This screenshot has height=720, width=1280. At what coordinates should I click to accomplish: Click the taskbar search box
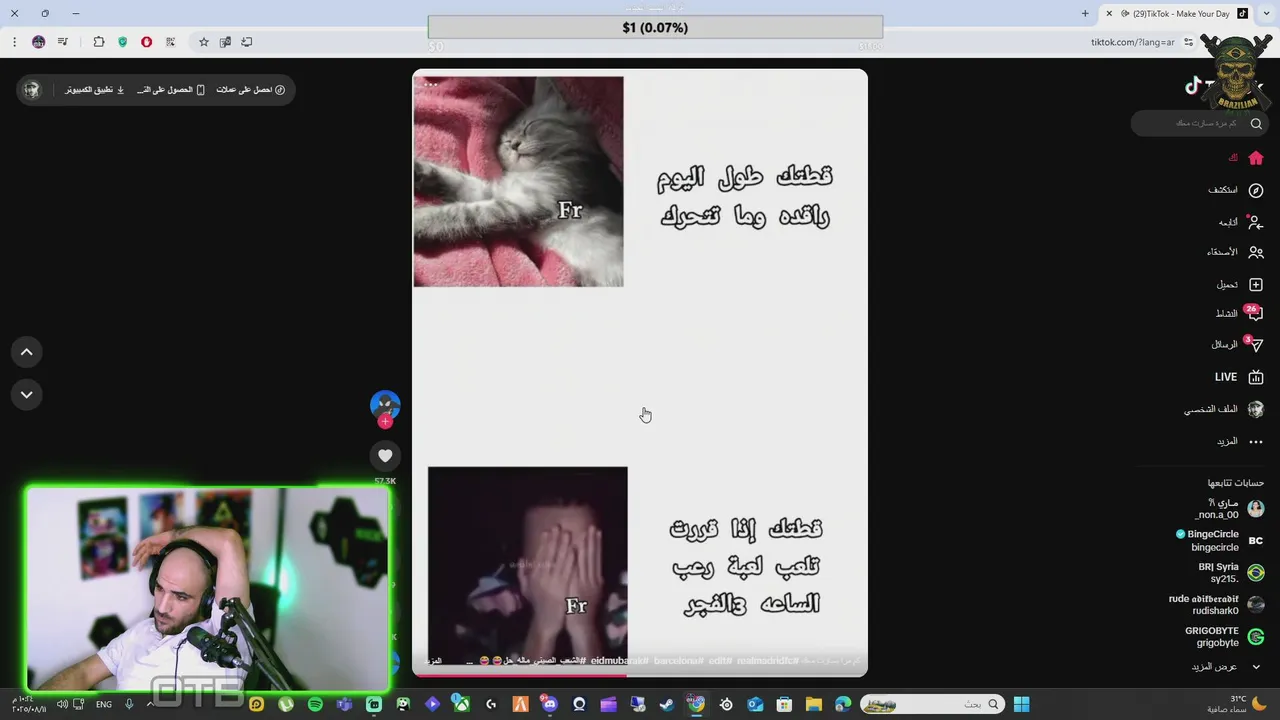coord(930,705)
